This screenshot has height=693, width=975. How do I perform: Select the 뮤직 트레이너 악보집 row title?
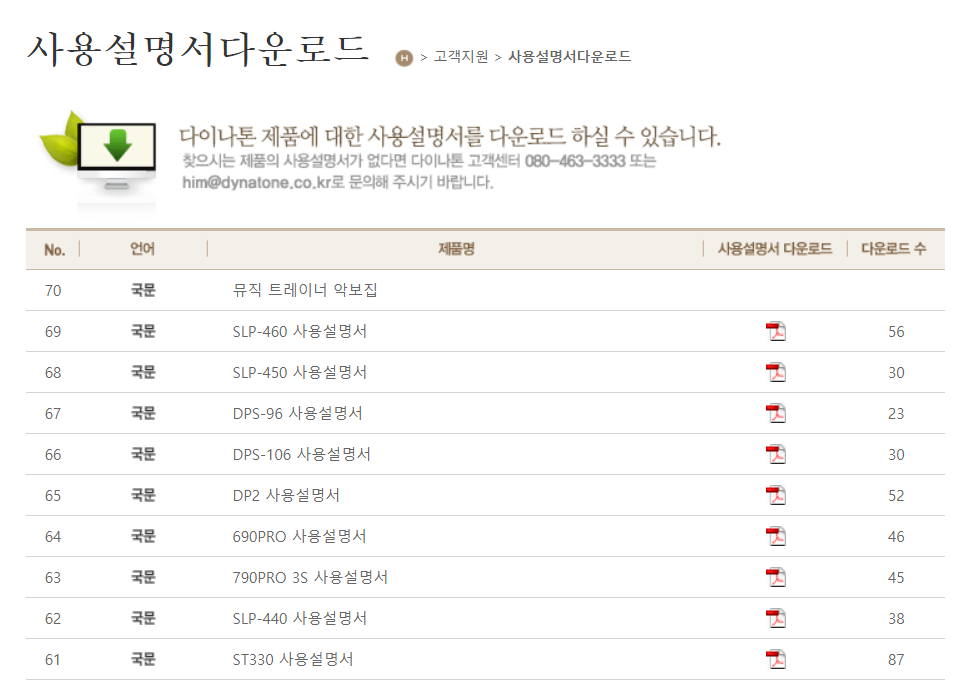pos(305,290)
